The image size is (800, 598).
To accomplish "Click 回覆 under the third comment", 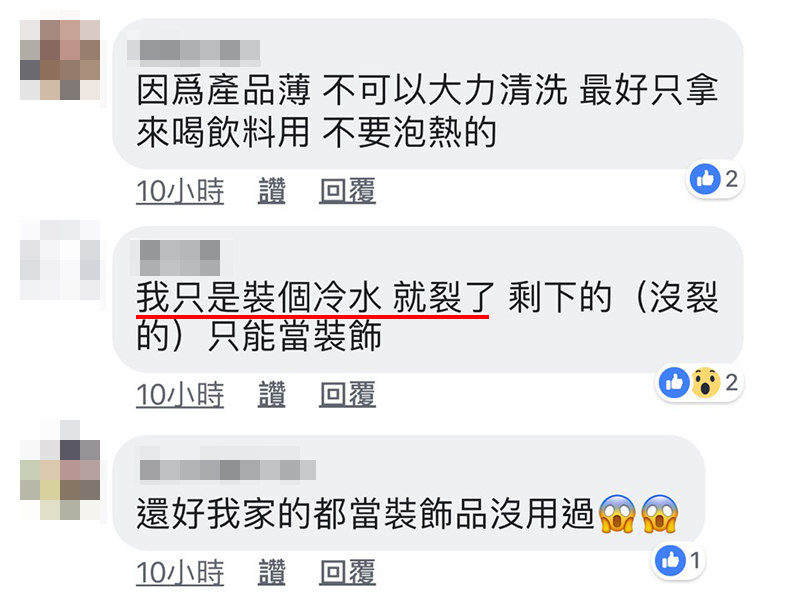I will (347, 572).
